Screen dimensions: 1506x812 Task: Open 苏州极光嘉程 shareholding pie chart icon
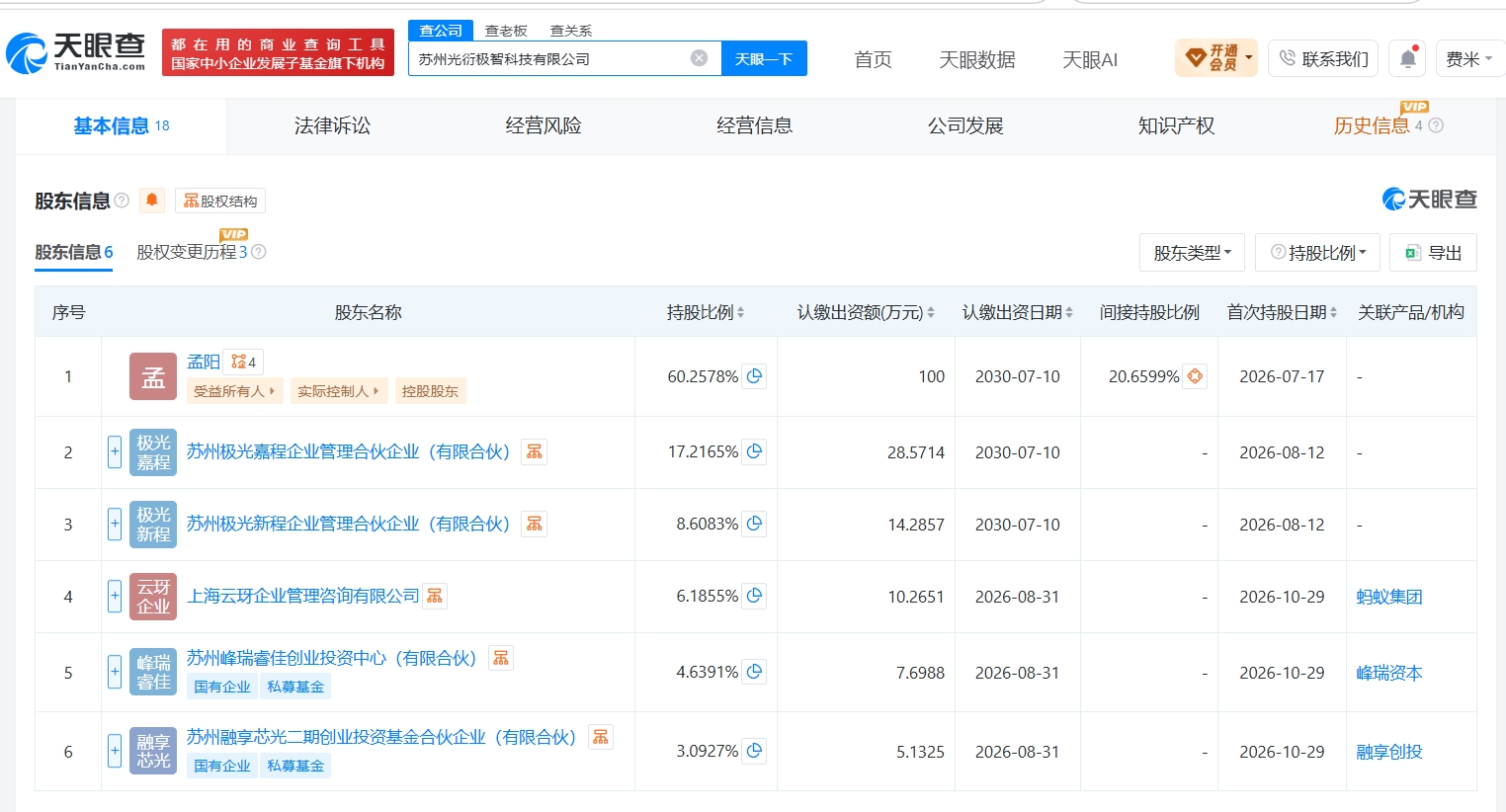[754, 451]
